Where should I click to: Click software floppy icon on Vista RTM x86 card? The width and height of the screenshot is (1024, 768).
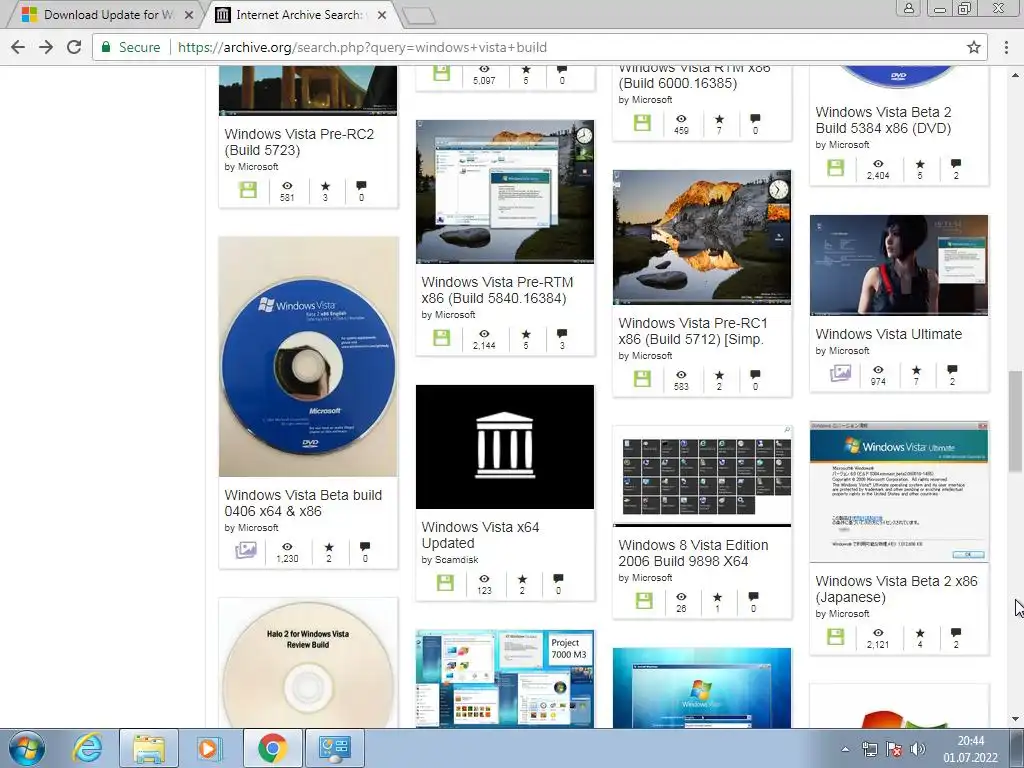click(x=643, y=123)
